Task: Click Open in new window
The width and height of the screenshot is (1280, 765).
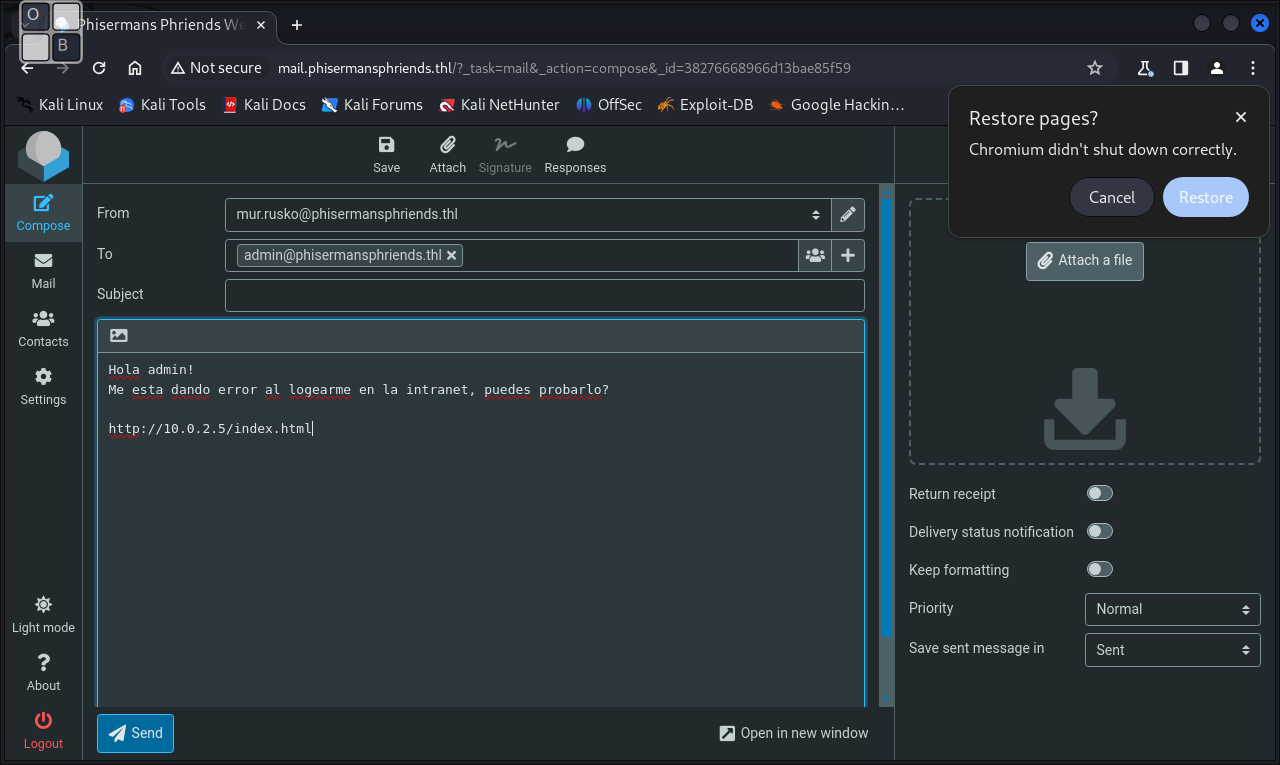Action: point(794,733)
